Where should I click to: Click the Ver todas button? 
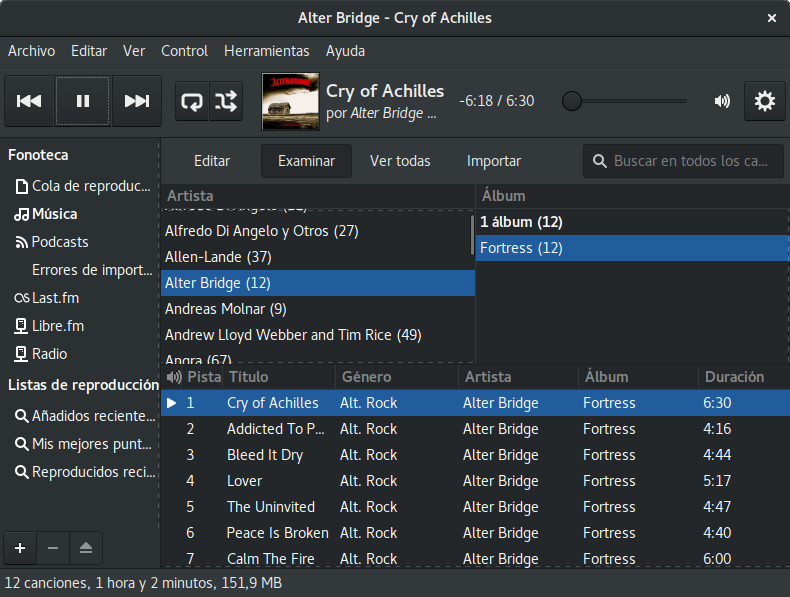coord(400,161)
